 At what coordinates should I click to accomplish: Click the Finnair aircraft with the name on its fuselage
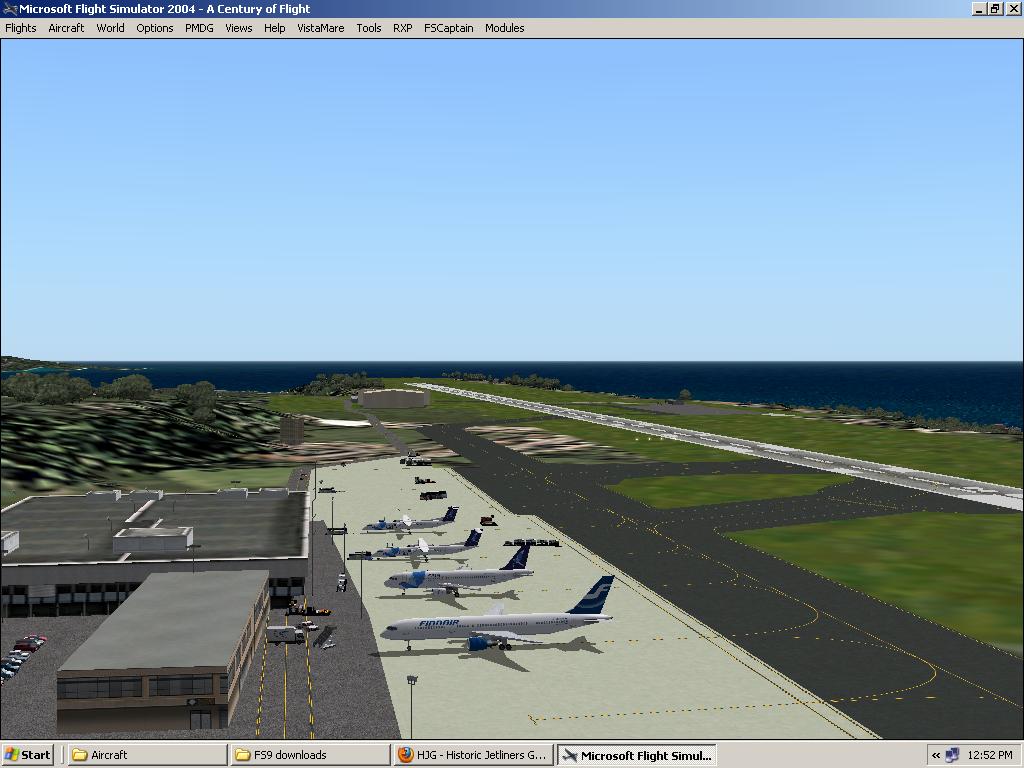click(496, 626)
